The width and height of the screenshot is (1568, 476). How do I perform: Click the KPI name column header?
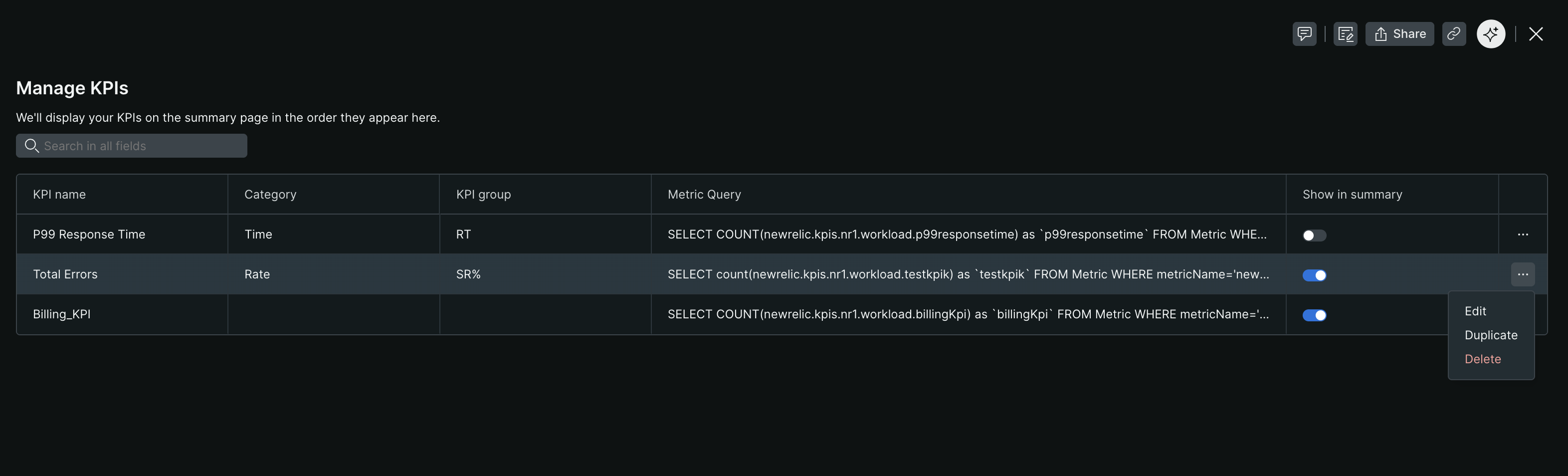click(59, 194)
